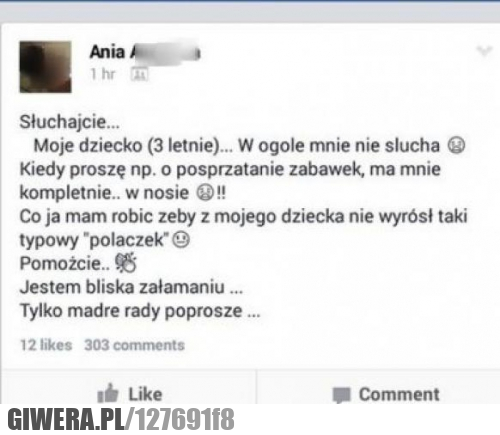Click the friends audience icon
Image resolution: width=500 pixels, height=435 pixels.
(139, 74)
